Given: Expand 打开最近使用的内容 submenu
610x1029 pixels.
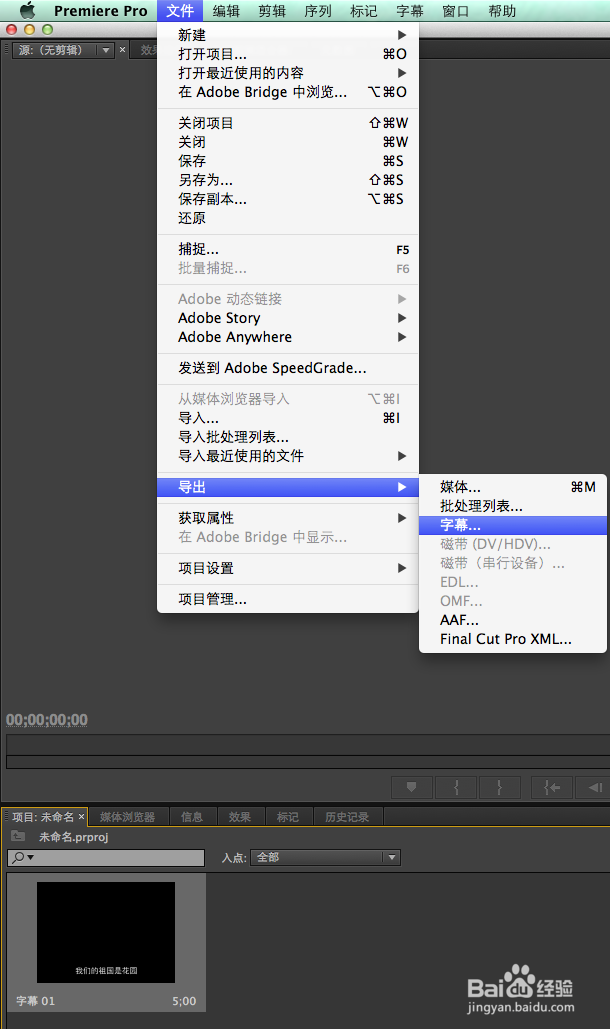Looking at the screenshot, I should click(288, 73).
